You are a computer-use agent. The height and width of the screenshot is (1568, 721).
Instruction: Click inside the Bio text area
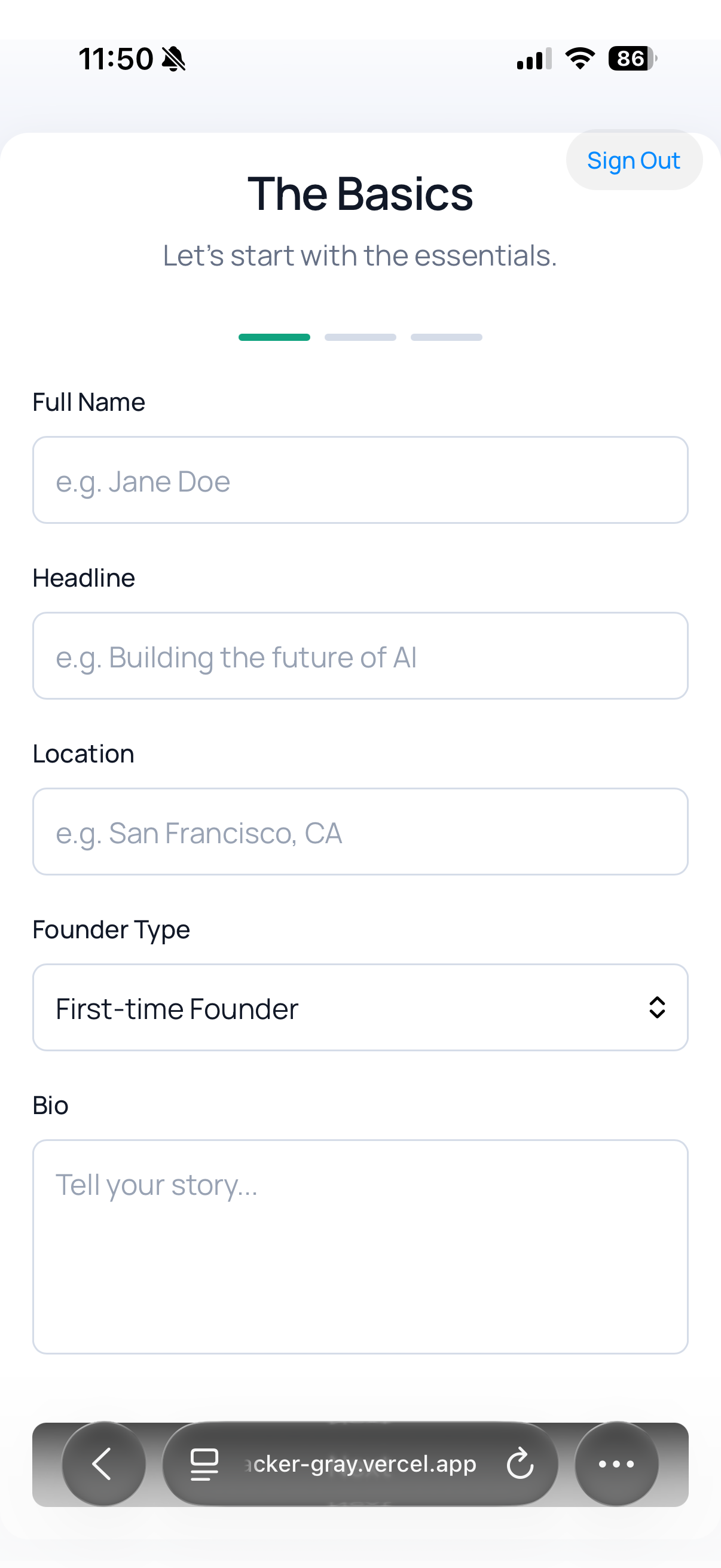click(x=360, y=1247)
